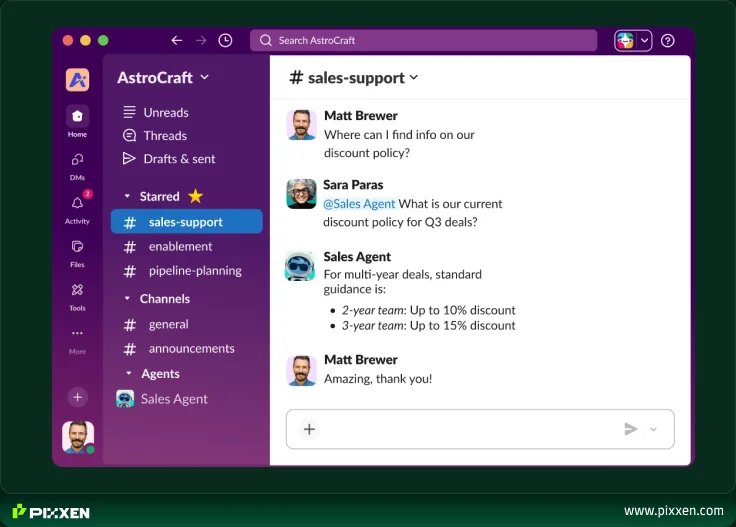Open the Home tab in sidebar
The height and width of the screenshot is (527, 736).
pos(77,121)
